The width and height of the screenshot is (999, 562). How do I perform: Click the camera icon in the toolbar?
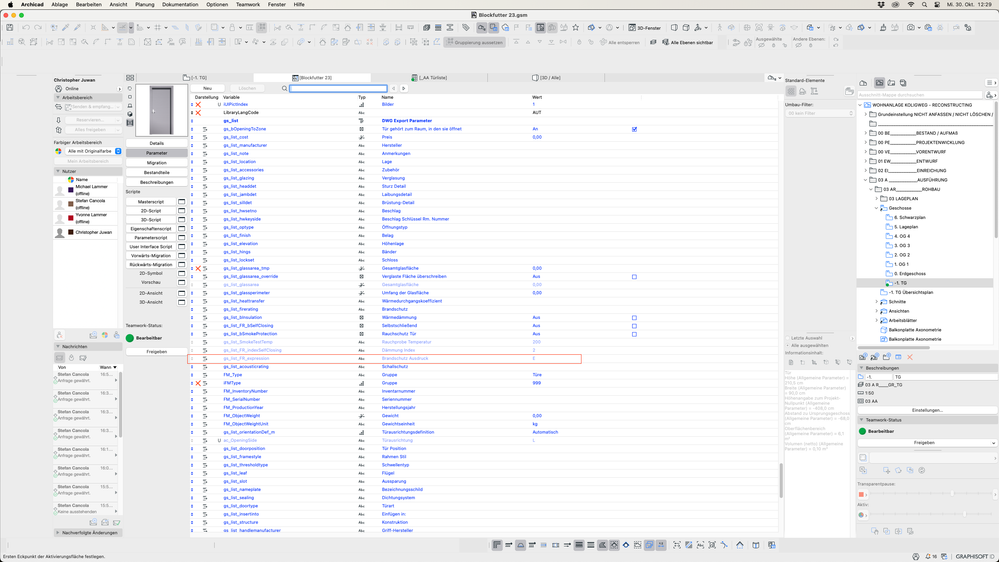[911, 27]
